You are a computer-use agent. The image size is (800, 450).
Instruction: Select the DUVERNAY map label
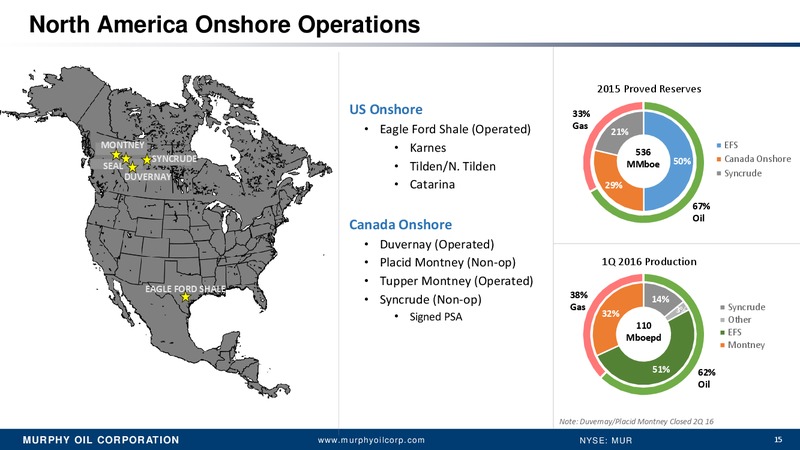coord(147,177)
